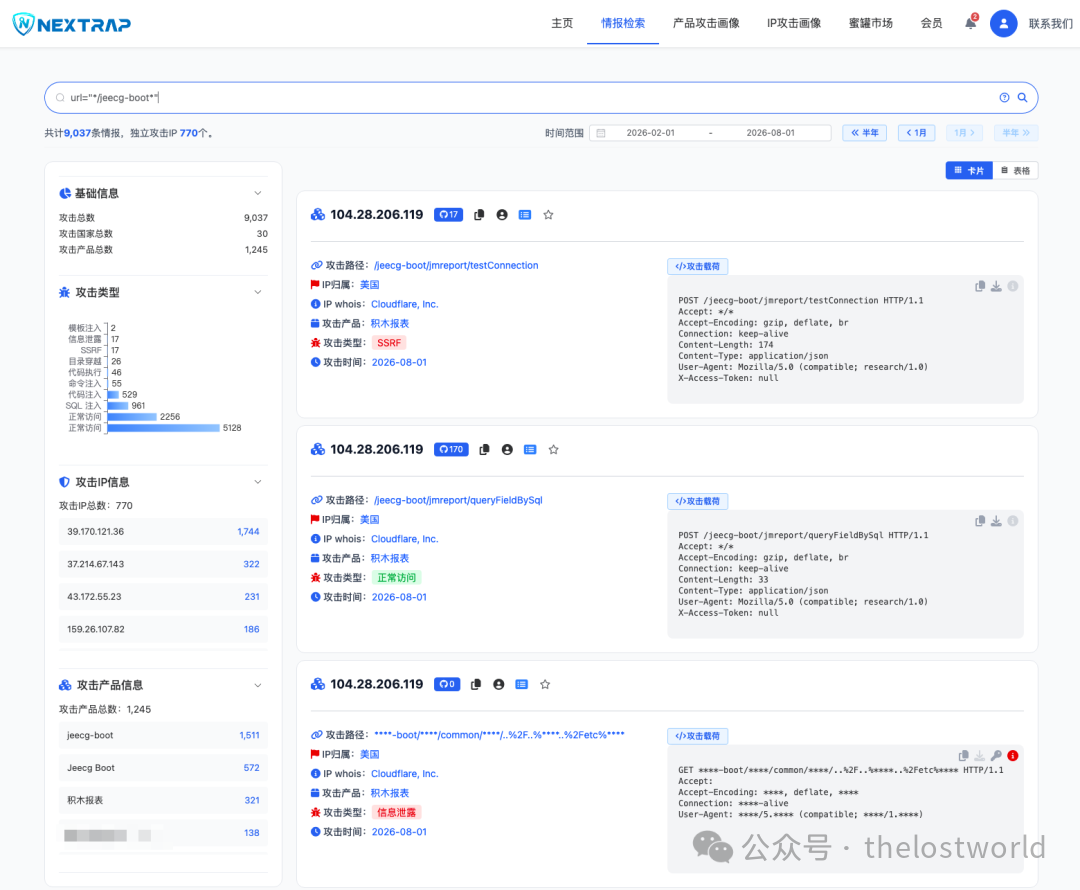Star the card with badge 0
The height and width of the screenshot is (890, 1080).
(545, 685)
